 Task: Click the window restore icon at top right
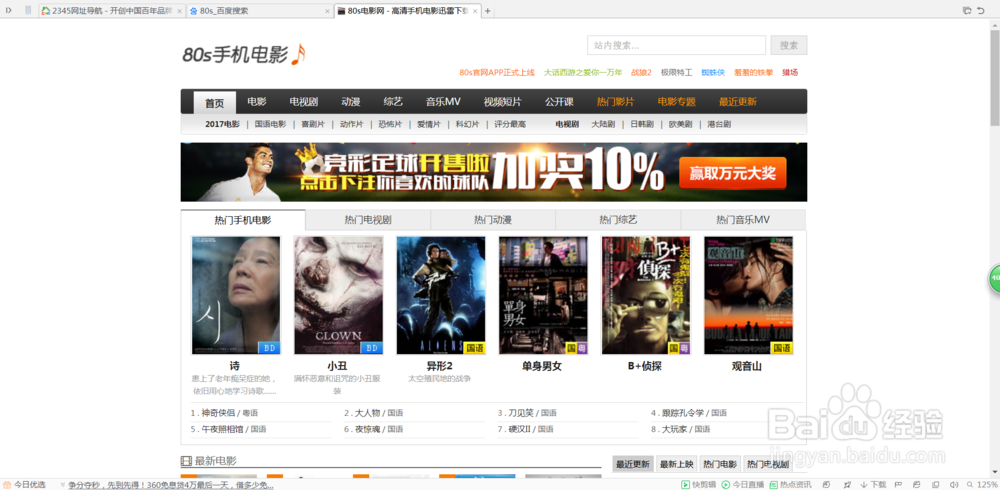click(967, 10)
